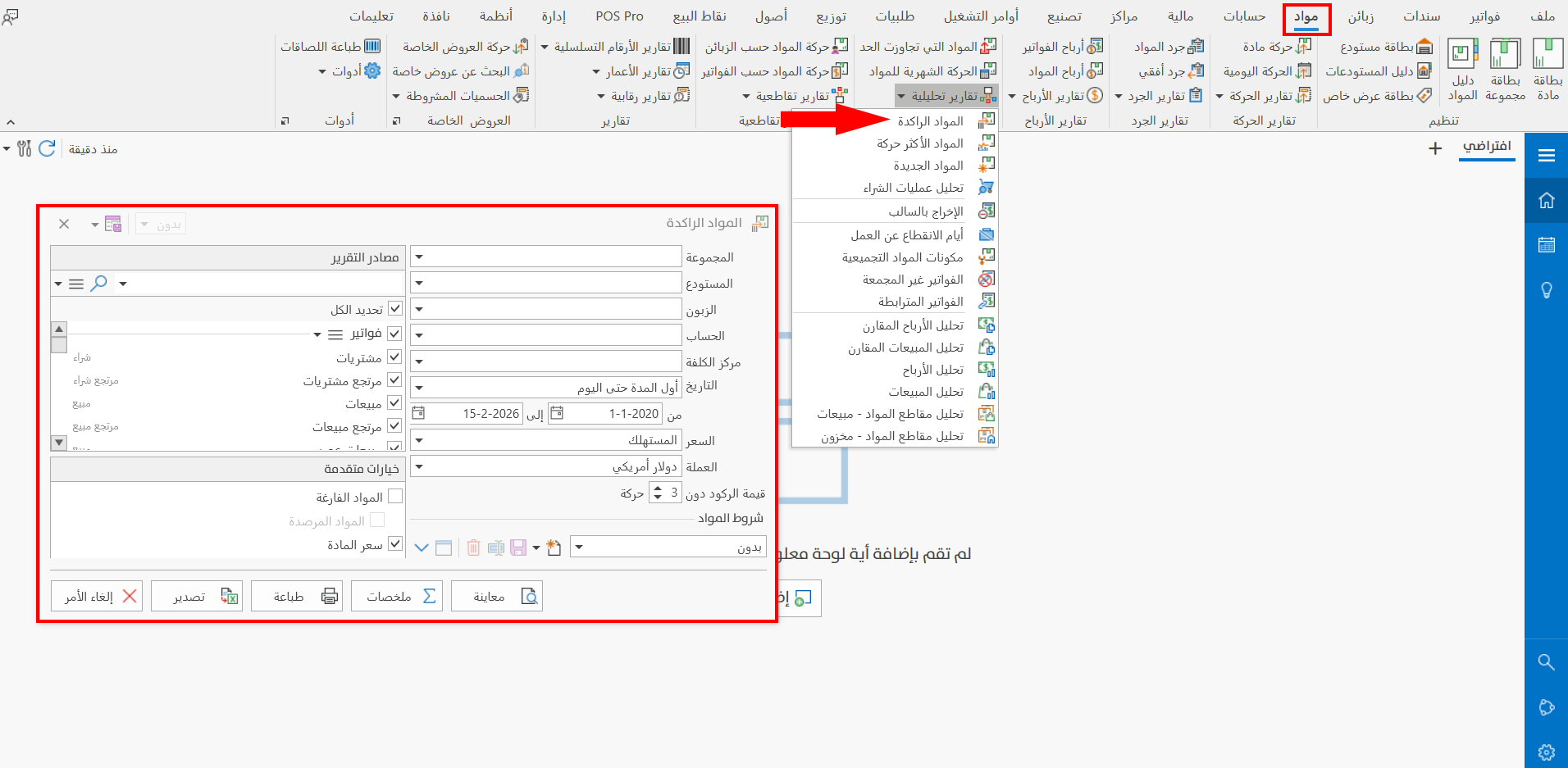Expand the التاريخ dropdown with أول المدة حتى اليوم
This screenshot has height=768, width=1568.
tap(419, 387)
